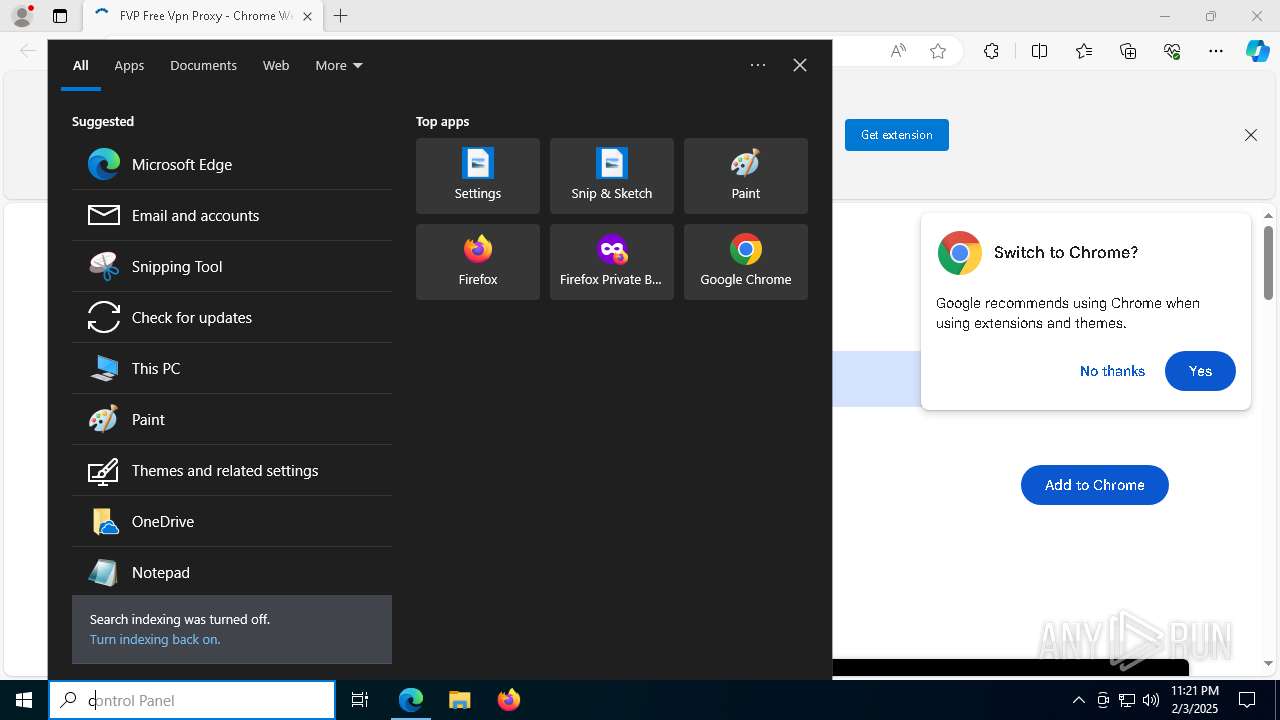Toggle Edge split screen icon
The width and height of the screenshot is (1280, 720).
coord(1039,51)
